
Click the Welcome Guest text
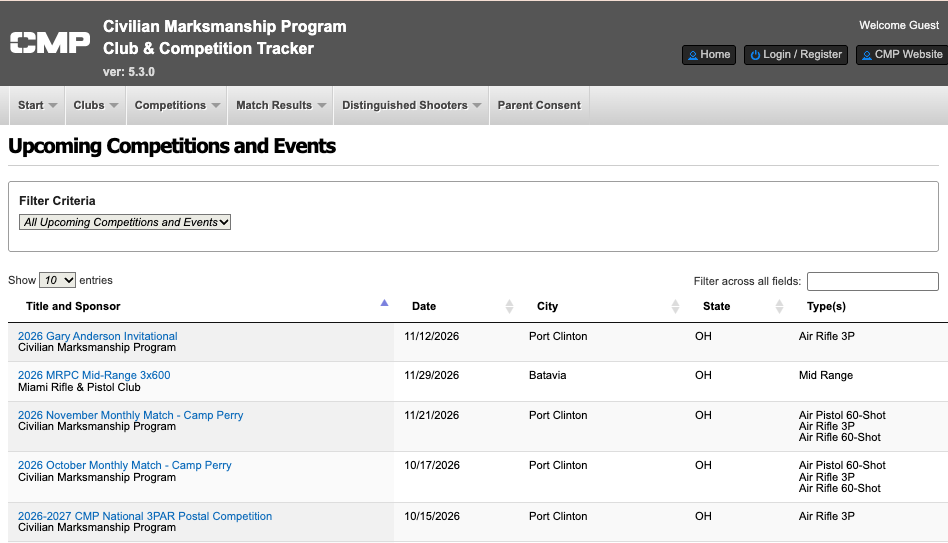point(899,25)
